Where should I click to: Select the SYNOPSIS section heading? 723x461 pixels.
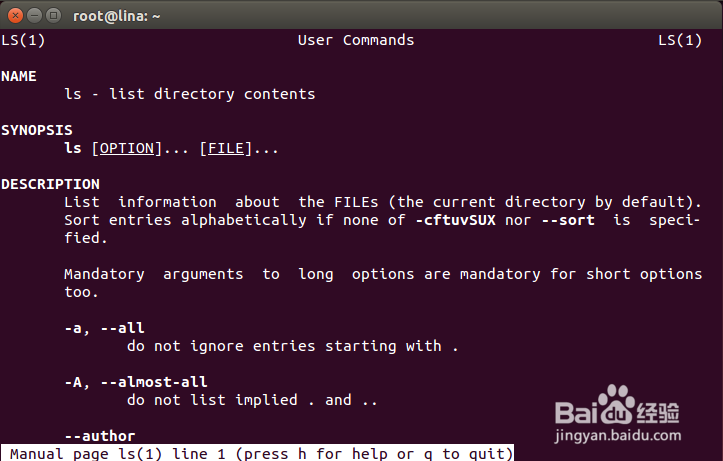[37, 130]
